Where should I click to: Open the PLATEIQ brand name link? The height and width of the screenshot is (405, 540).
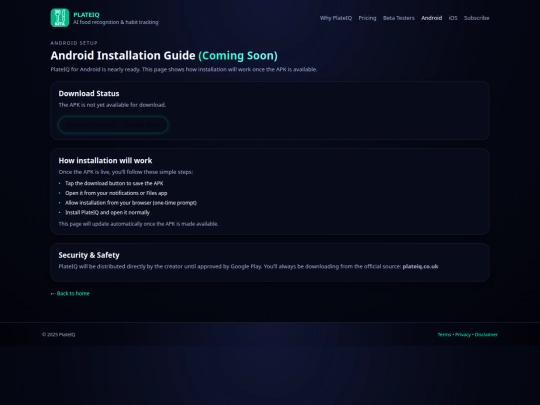point(86,15)
